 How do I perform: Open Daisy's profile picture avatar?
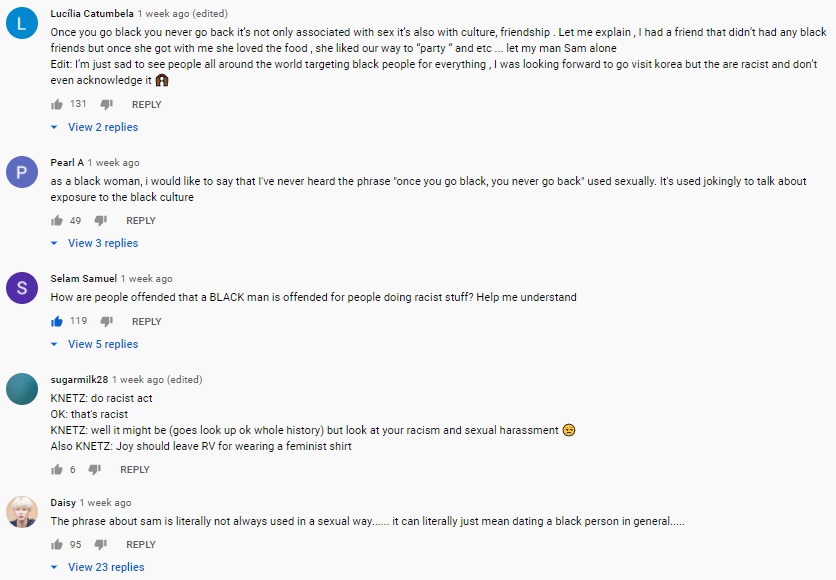coord(22,512)
